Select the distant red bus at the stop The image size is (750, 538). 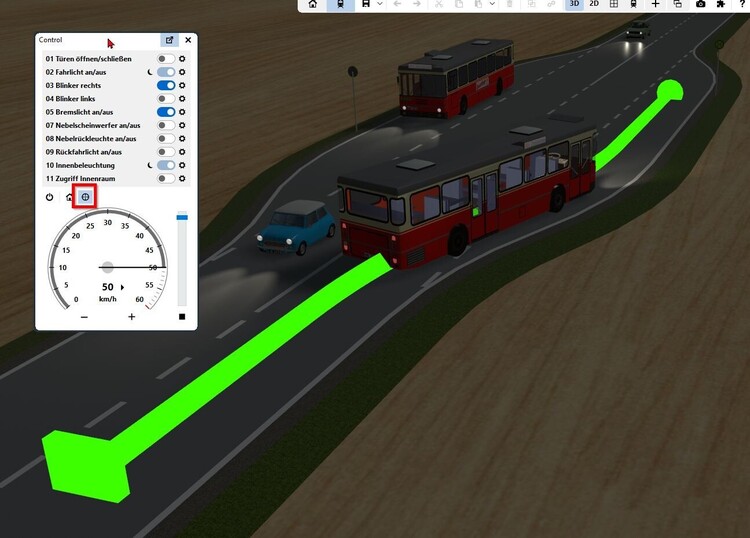pyautogui.click(x=456, y=78)
